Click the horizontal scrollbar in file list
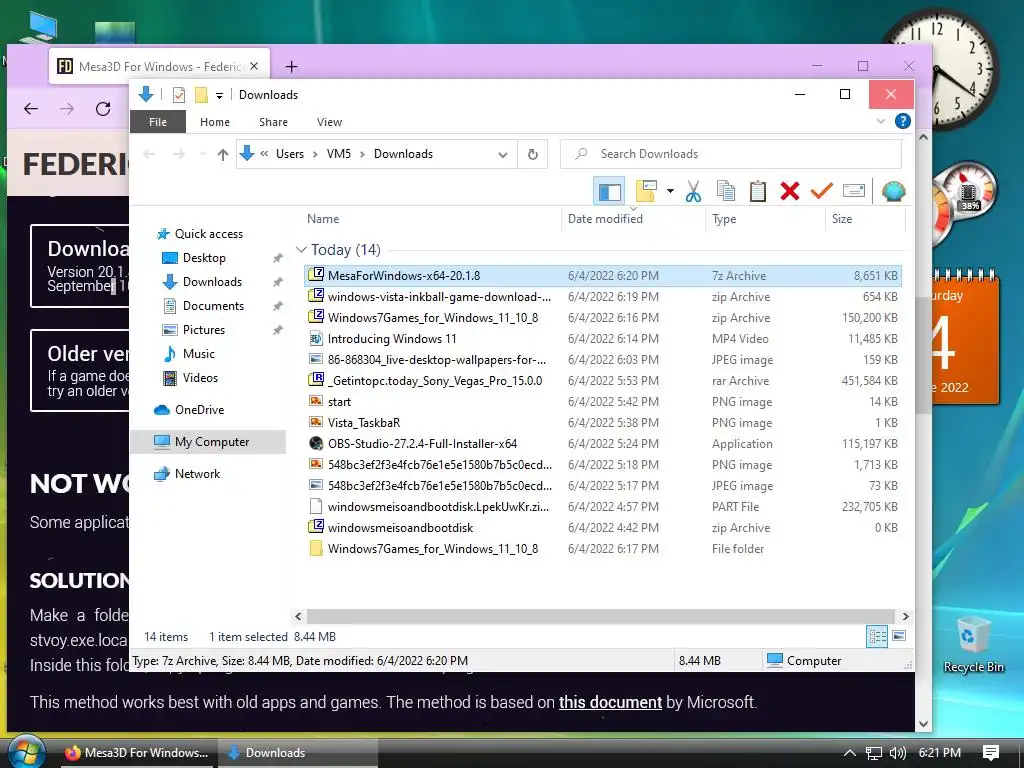 [600, 616]
